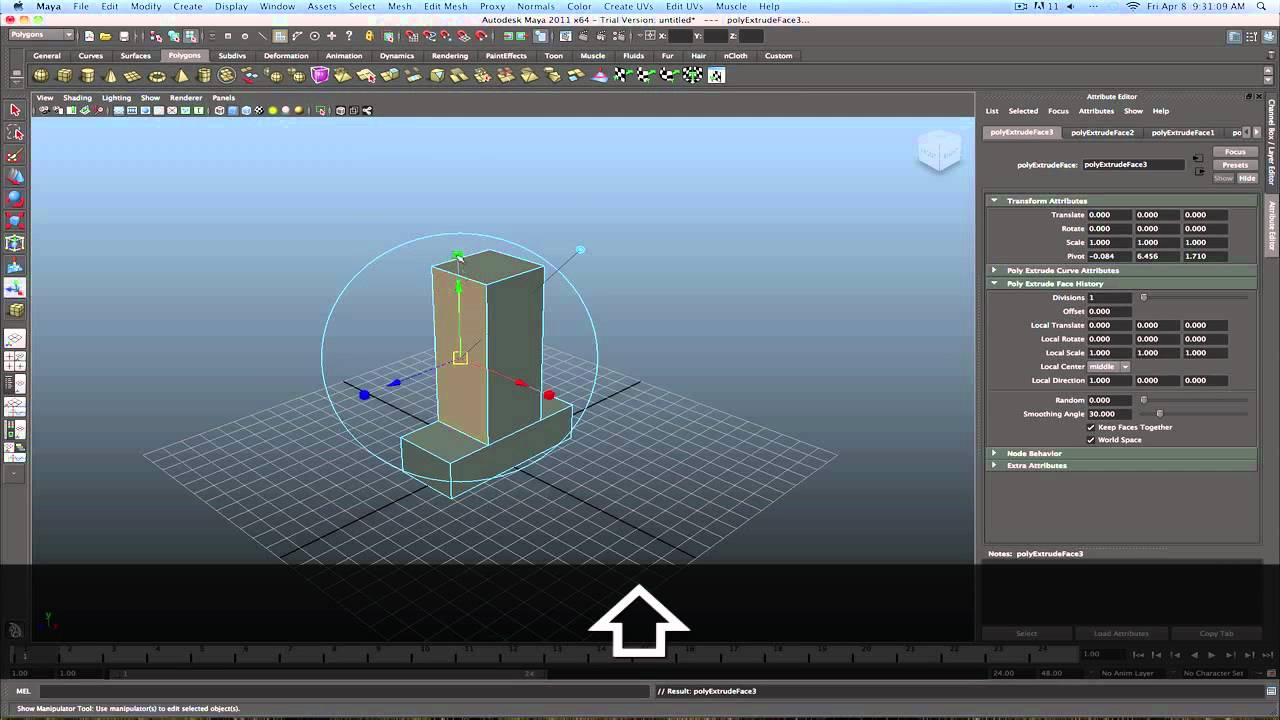The width and height of the screenshot is (1280, 720).
Task: Toggle Keep Faces Together checkbox
Action: coord(1091,427)
